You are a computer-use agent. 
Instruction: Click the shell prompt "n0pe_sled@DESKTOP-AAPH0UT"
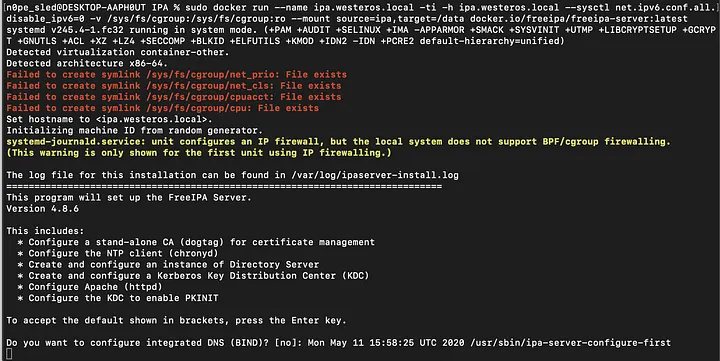pos(76,8)
